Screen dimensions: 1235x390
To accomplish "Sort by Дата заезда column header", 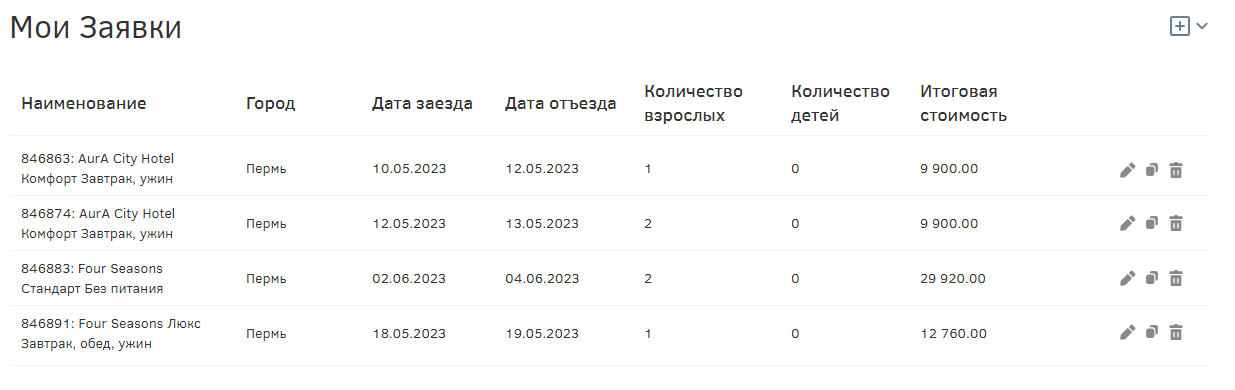I will pos(422,104).
